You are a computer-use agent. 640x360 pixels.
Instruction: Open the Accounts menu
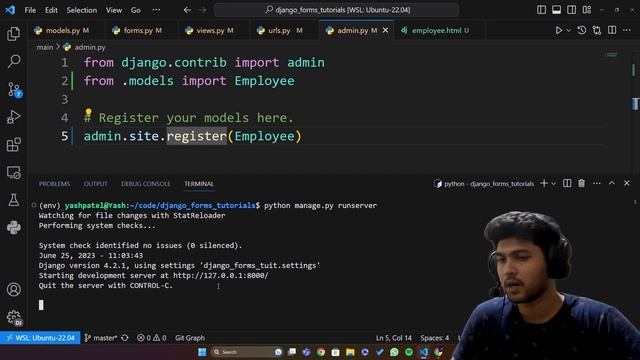[13, 289]
